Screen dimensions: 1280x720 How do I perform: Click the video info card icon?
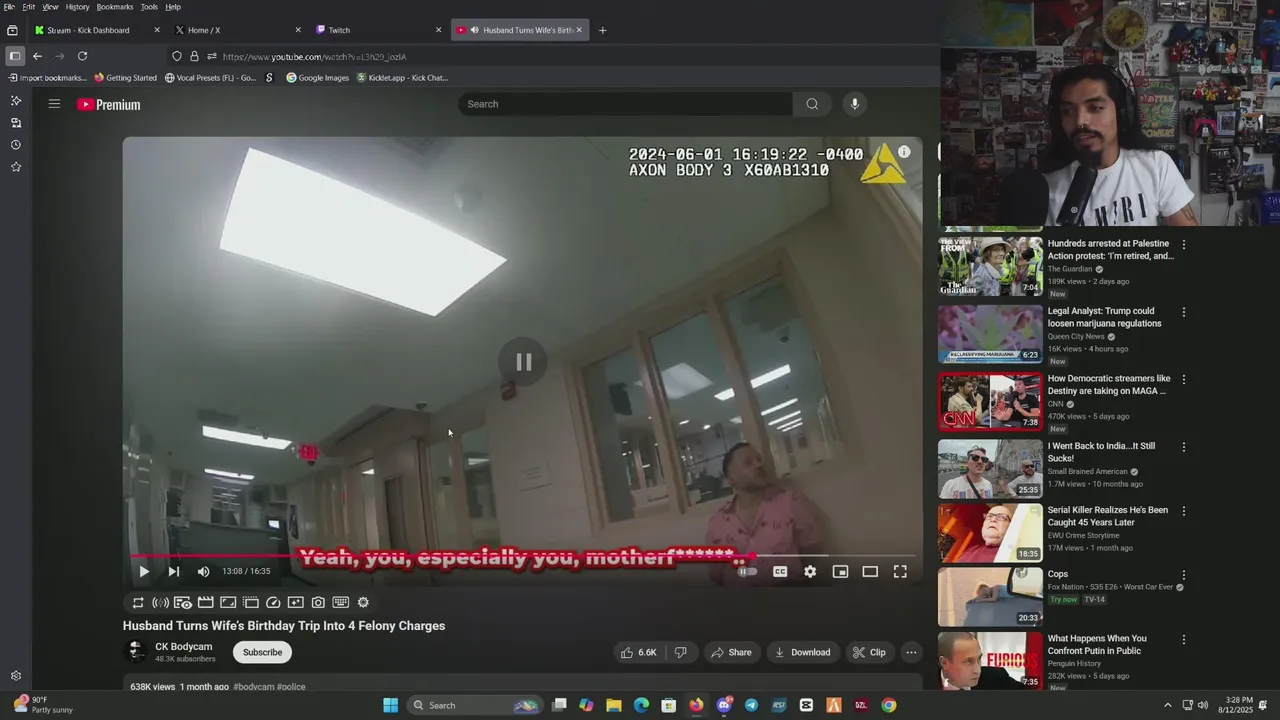(904, 152)
